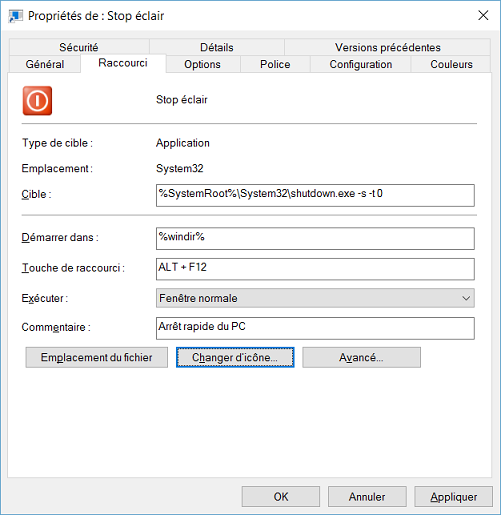Click the Commentaire text field
The width and height of the screenshot is (501, 515).
coord(315,328)
